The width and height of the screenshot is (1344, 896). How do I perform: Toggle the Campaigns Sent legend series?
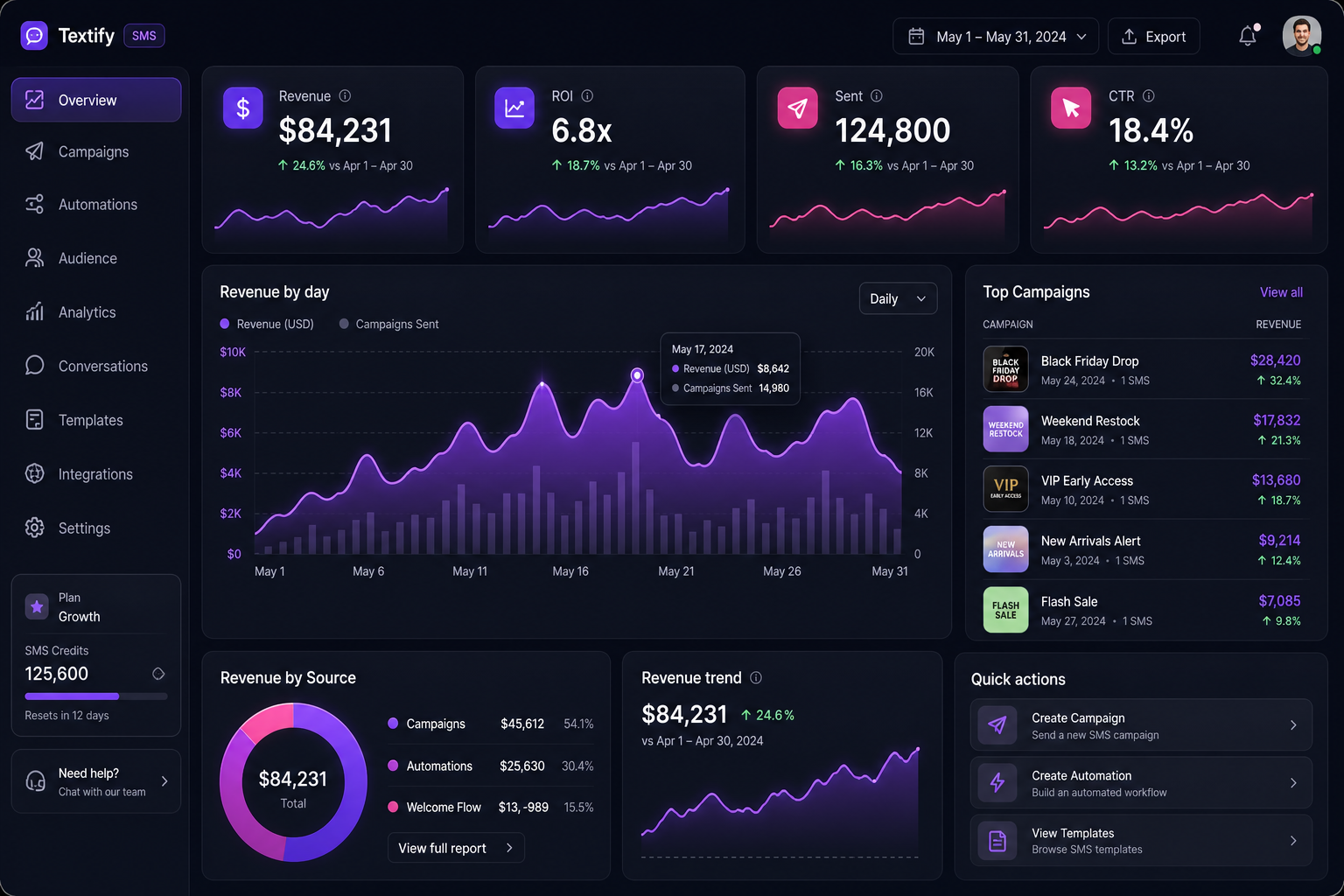389,324
